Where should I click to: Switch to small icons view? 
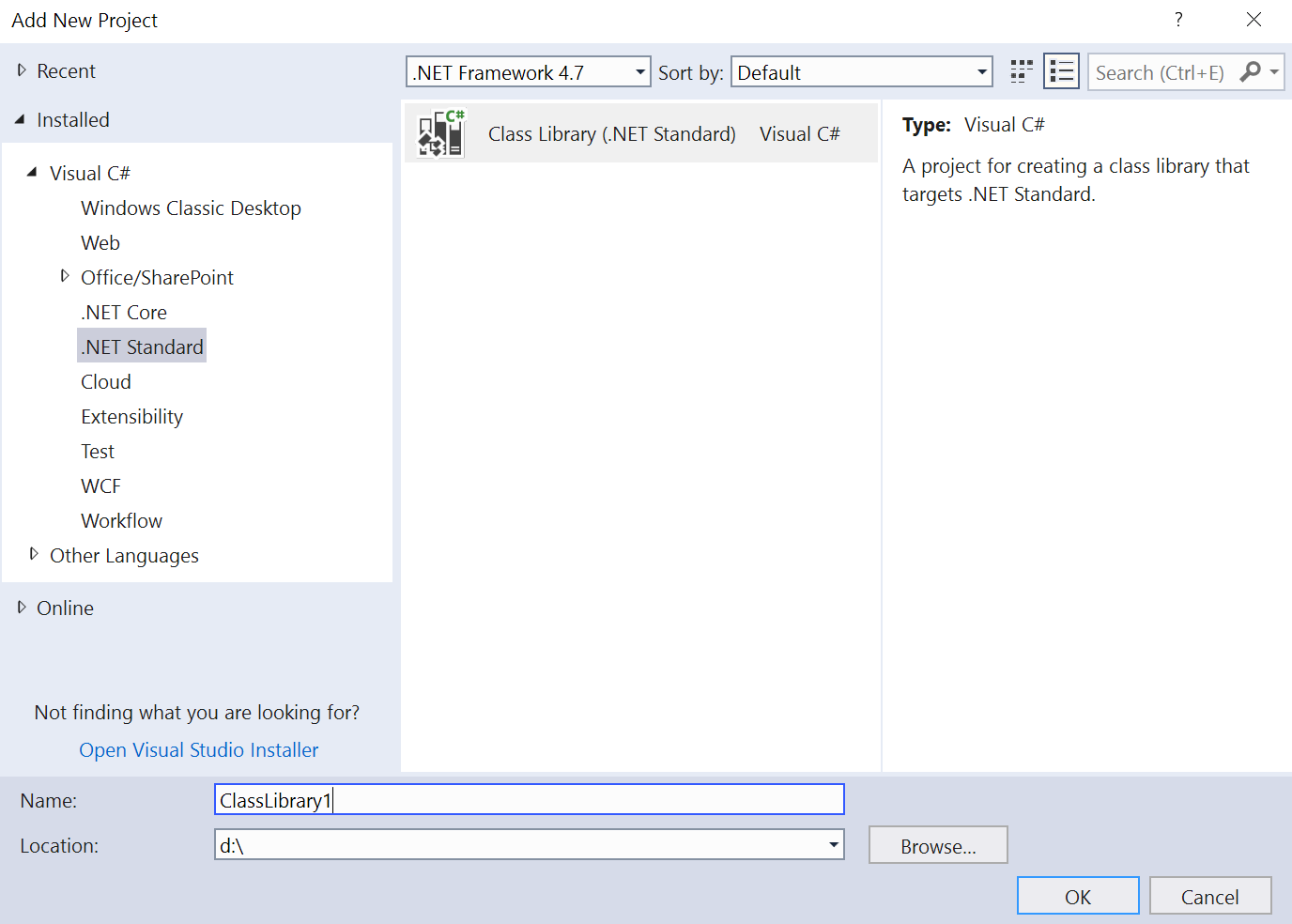pyautogui.click(x=1021, y=72)
